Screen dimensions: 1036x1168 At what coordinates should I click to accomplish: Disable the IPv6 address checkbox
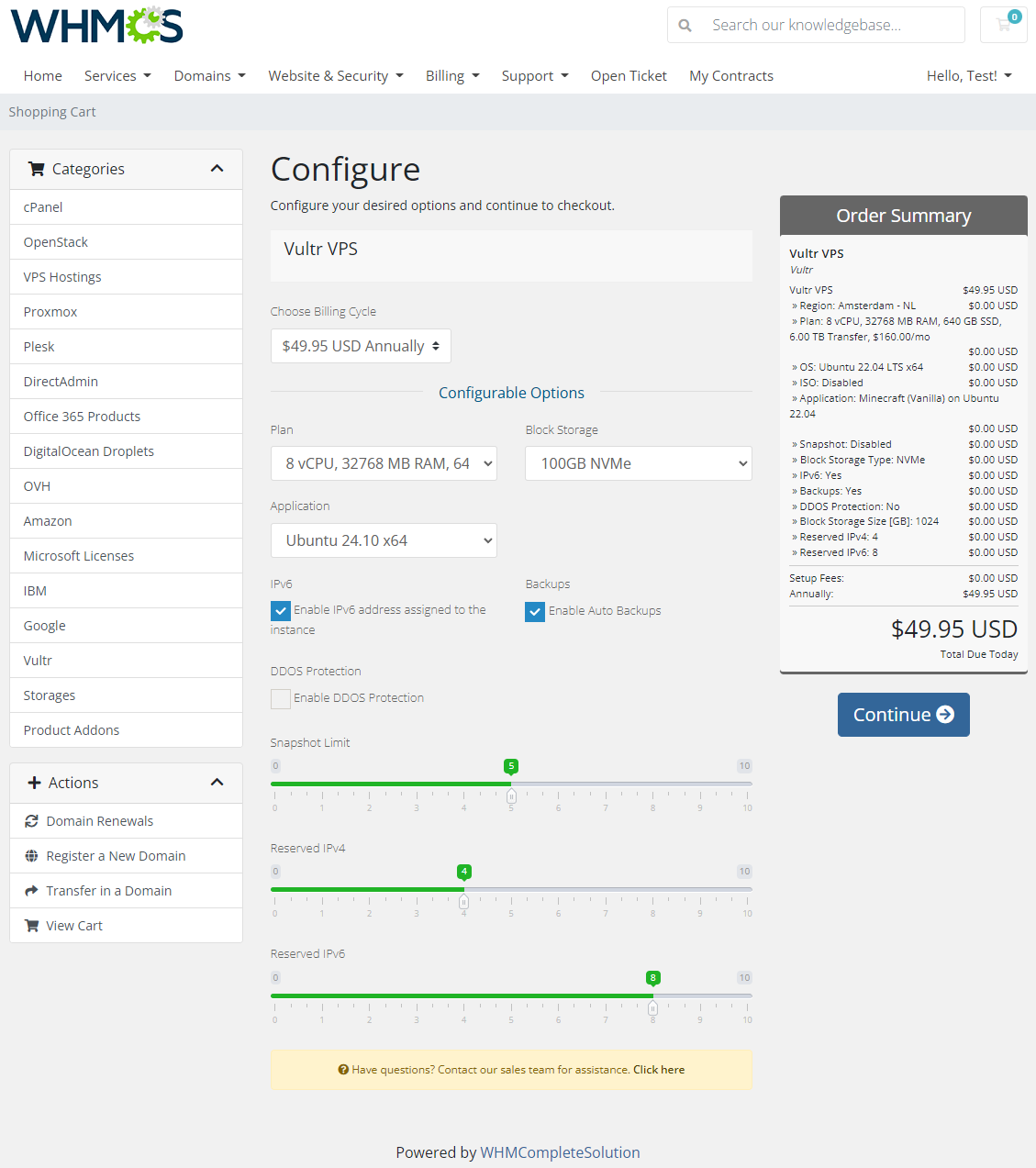tap(280, 610)
